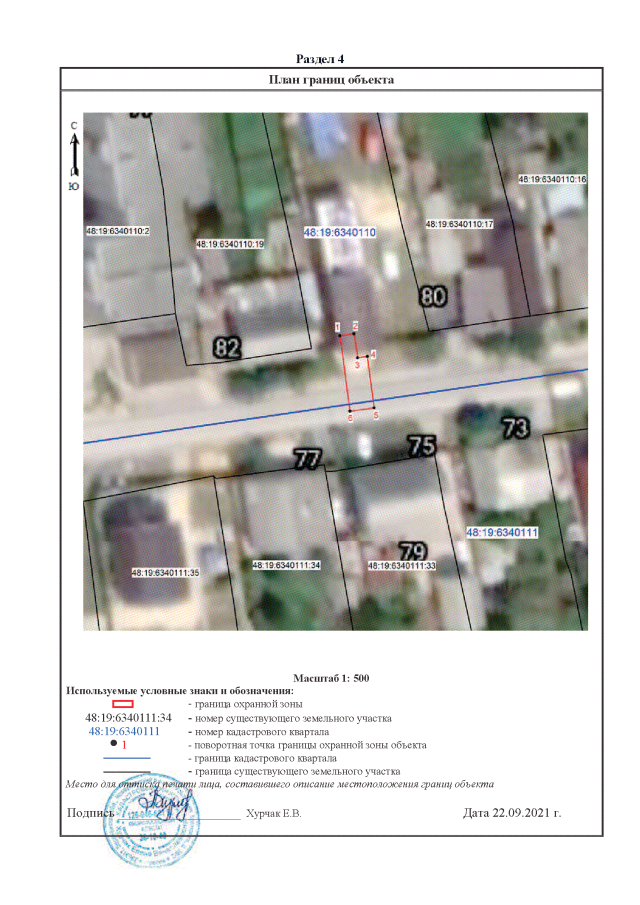640x905 pixels.
Task: Select parcel label 48:19:6340111:35
Action: (166, 573)
